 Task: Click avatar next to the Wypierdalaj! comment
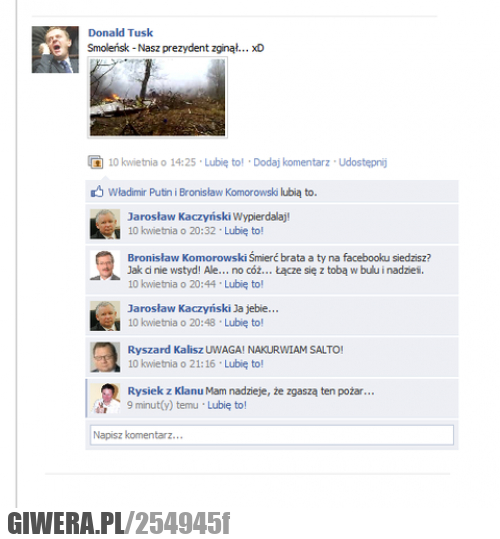pyautogui.click(x=105, y=224)
